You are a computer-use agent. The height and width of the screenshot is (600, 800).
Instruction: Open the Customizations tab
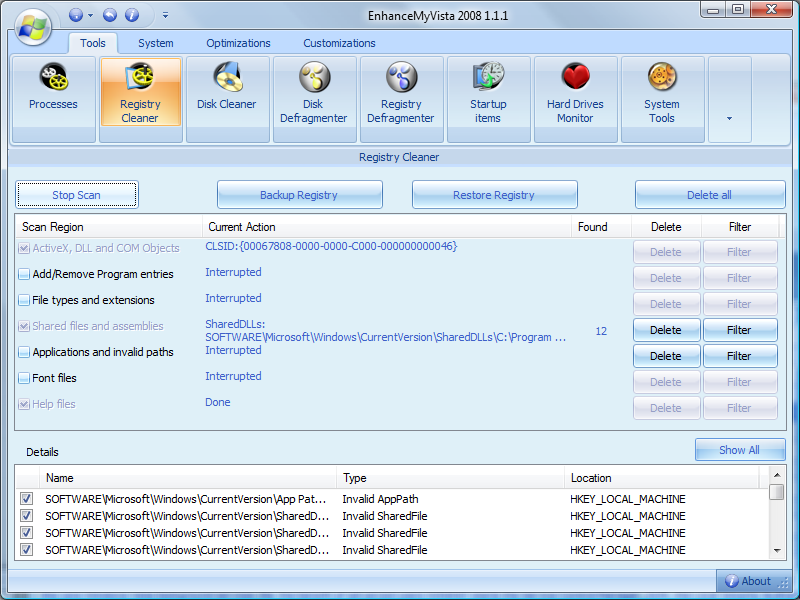339,43
